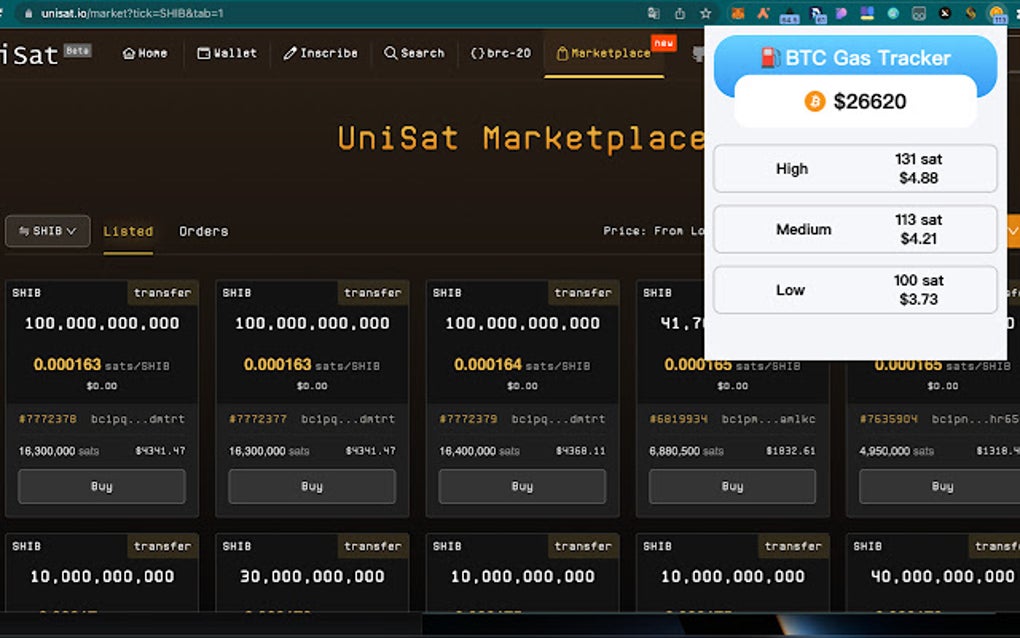The image size is (1020, 638).
Task: Select the Medium gas fee option
Action: (x=854, y=229)
